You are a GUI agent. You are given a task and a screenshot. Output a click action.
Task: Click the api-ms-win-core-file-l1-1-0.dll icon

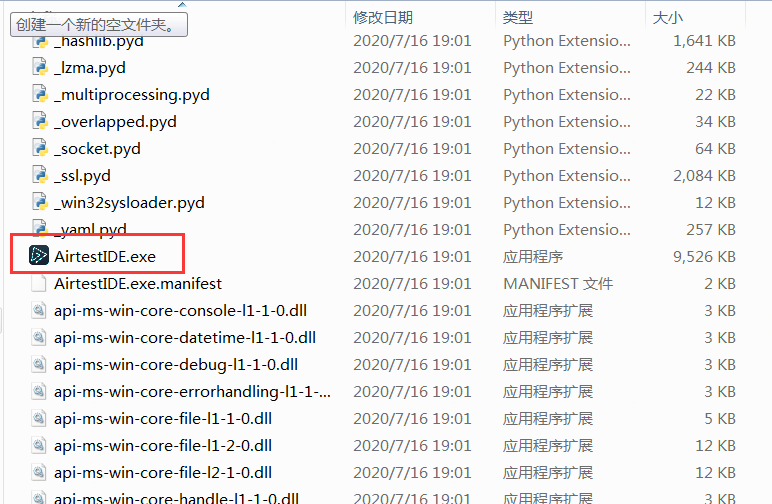click(39, 419)
